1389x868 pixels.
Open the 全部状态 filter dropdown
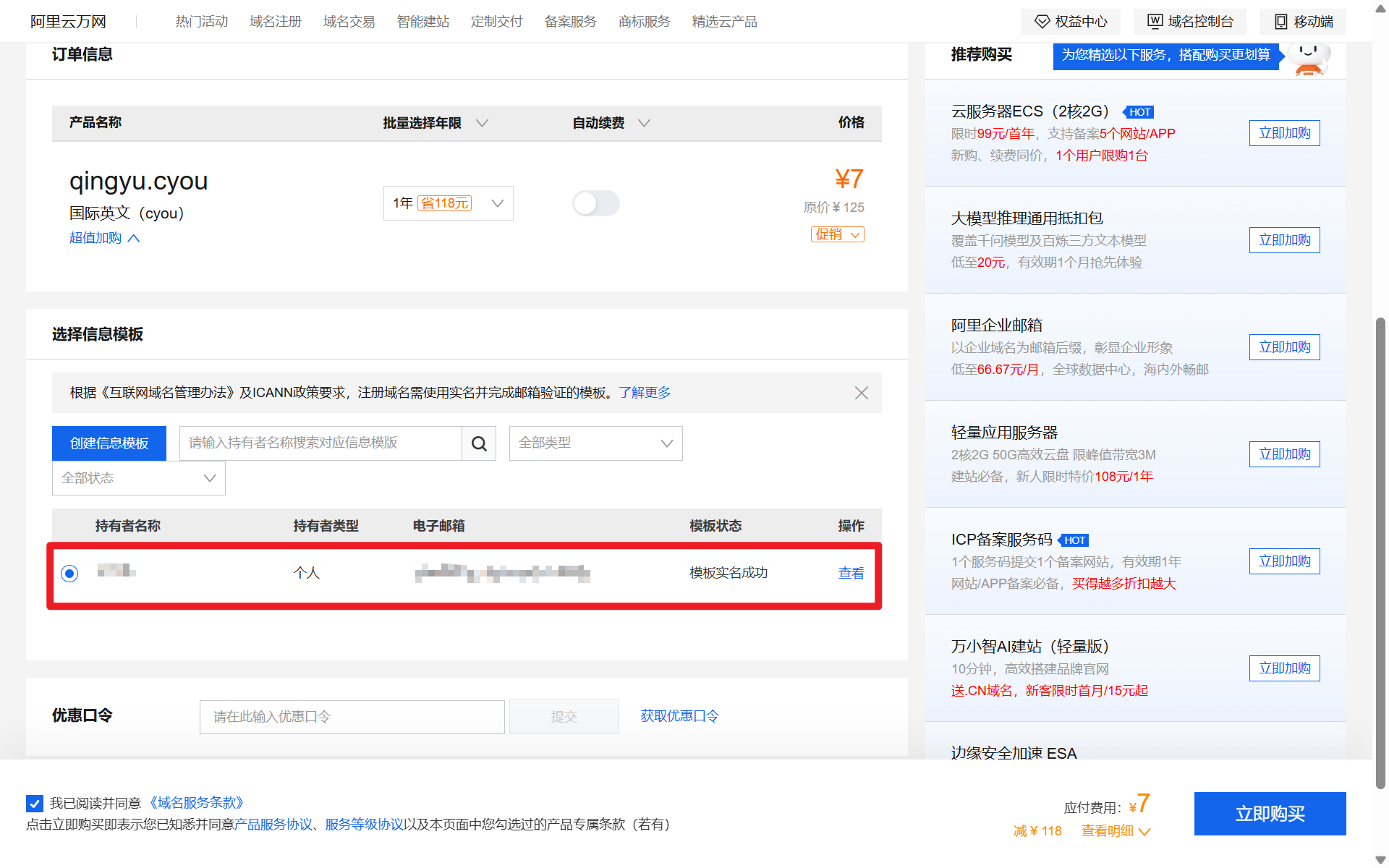click(139, 478)
